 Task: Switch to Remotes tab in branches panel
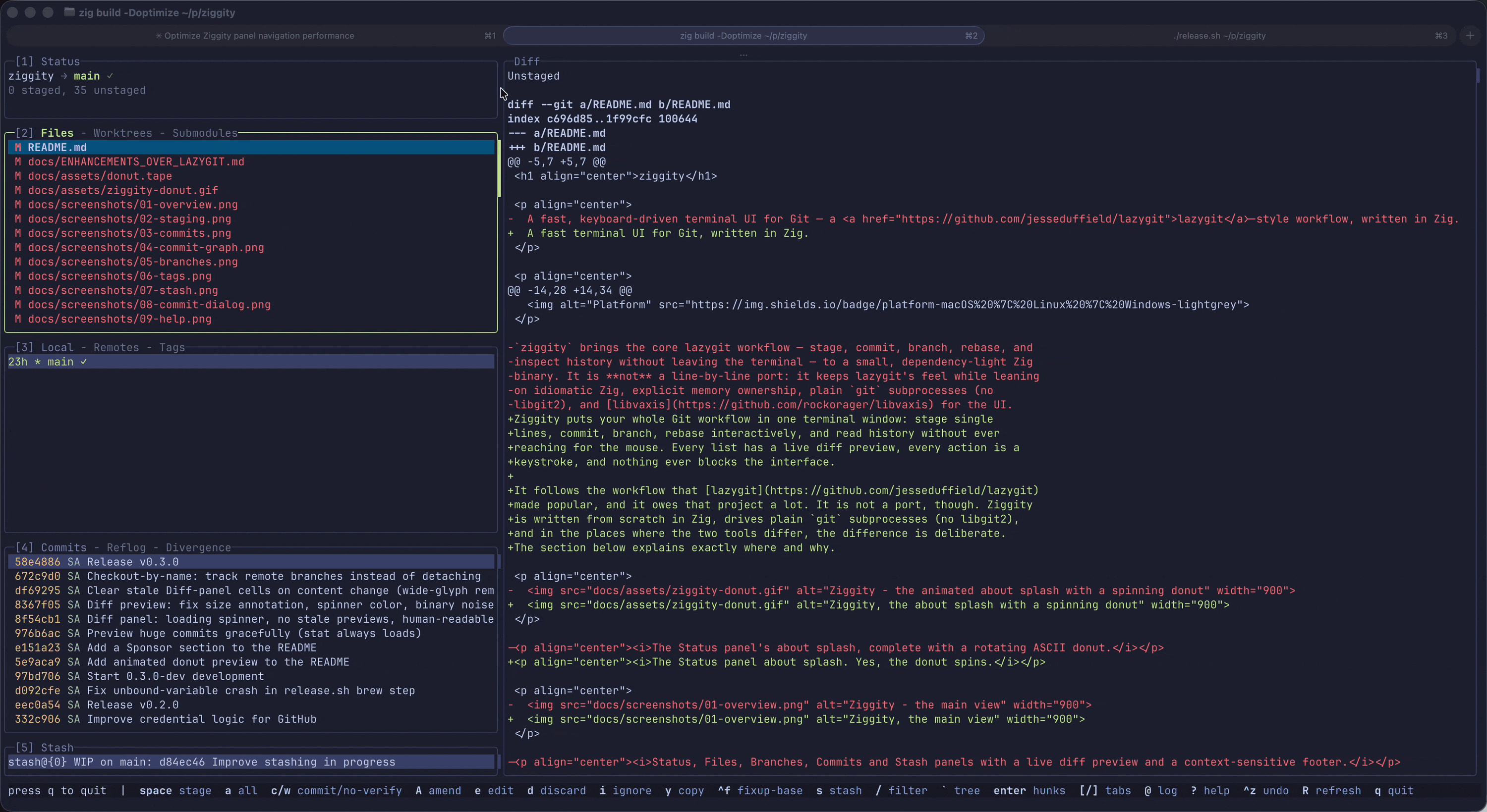tap(116, 347)
